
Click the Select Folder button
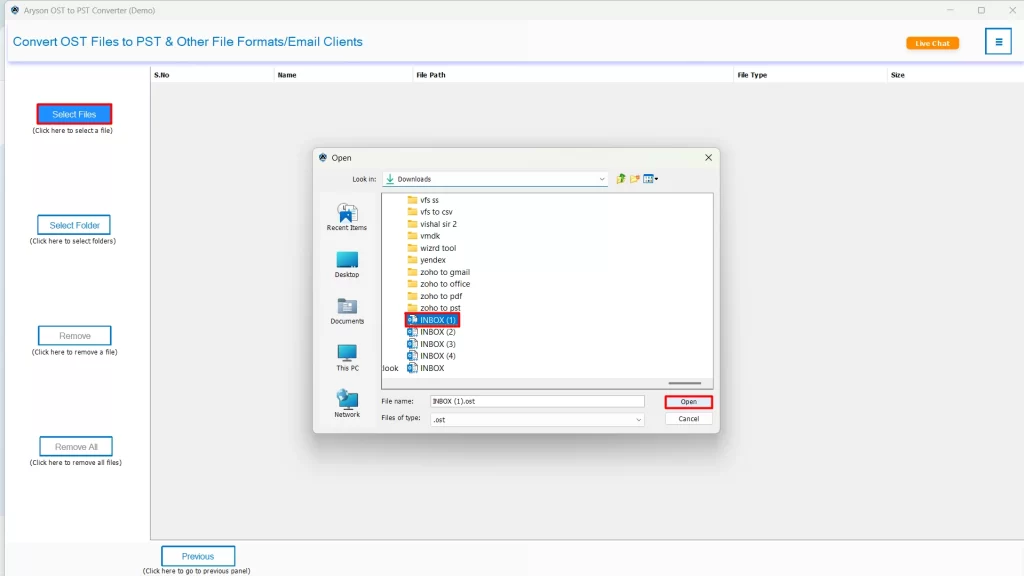[x=73, y=224]
